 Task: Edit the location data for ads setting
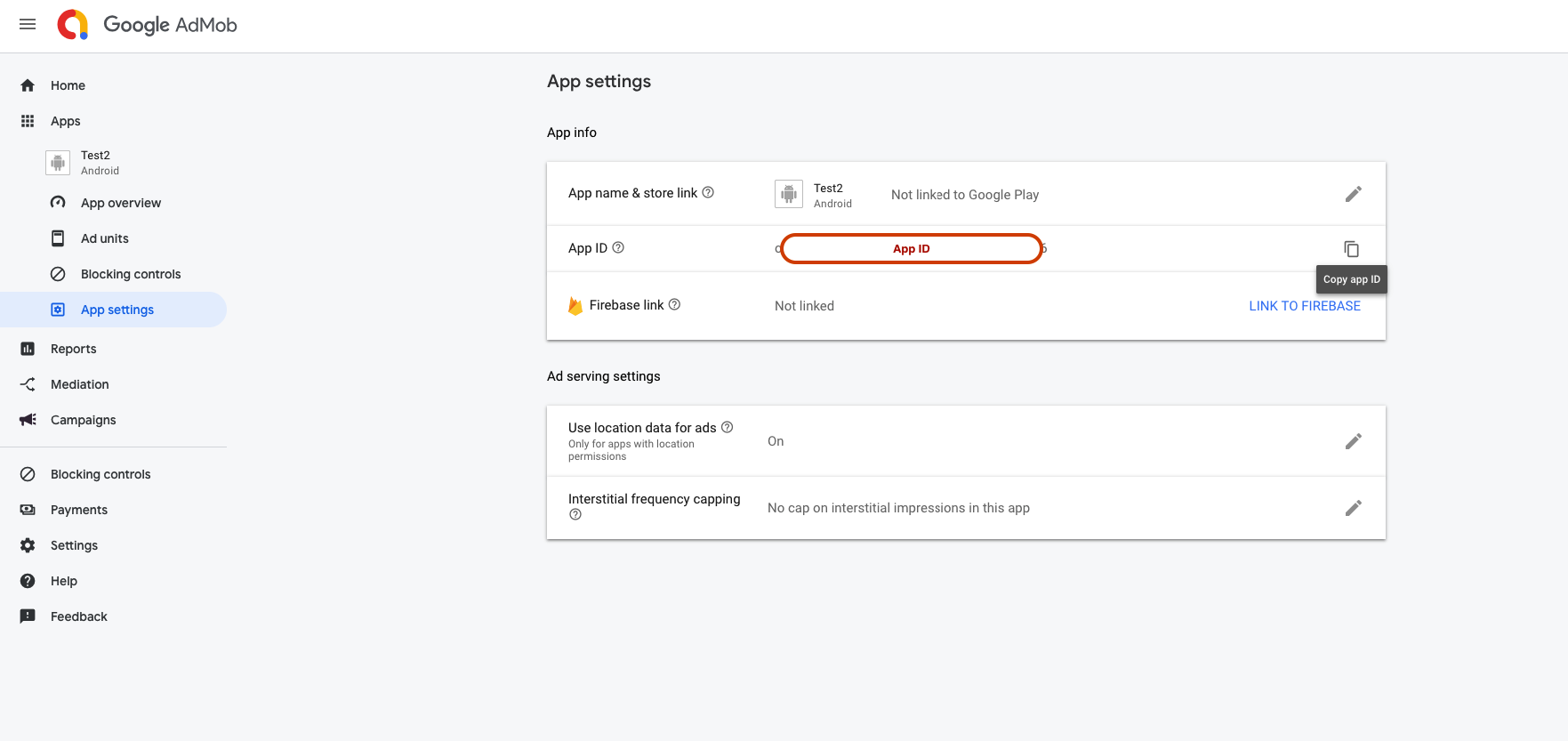(x=1353, y=441)
